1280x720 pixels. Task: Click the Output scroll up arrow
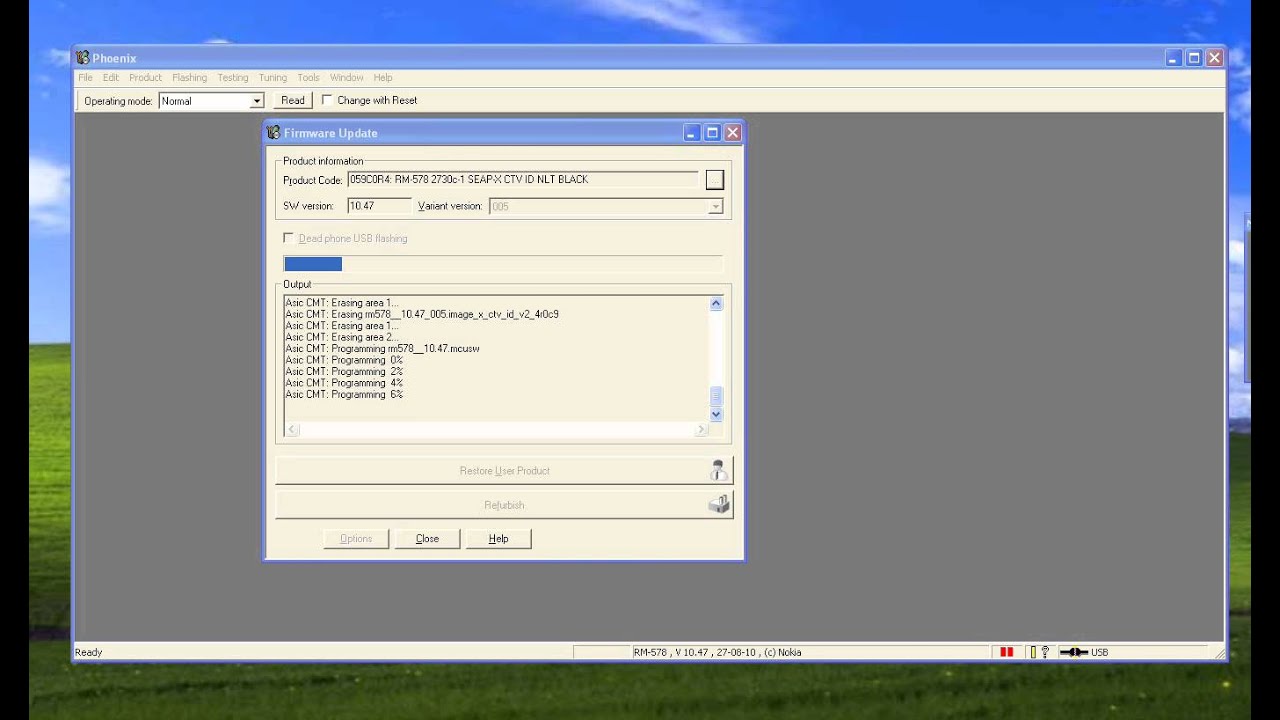(716, 303)
